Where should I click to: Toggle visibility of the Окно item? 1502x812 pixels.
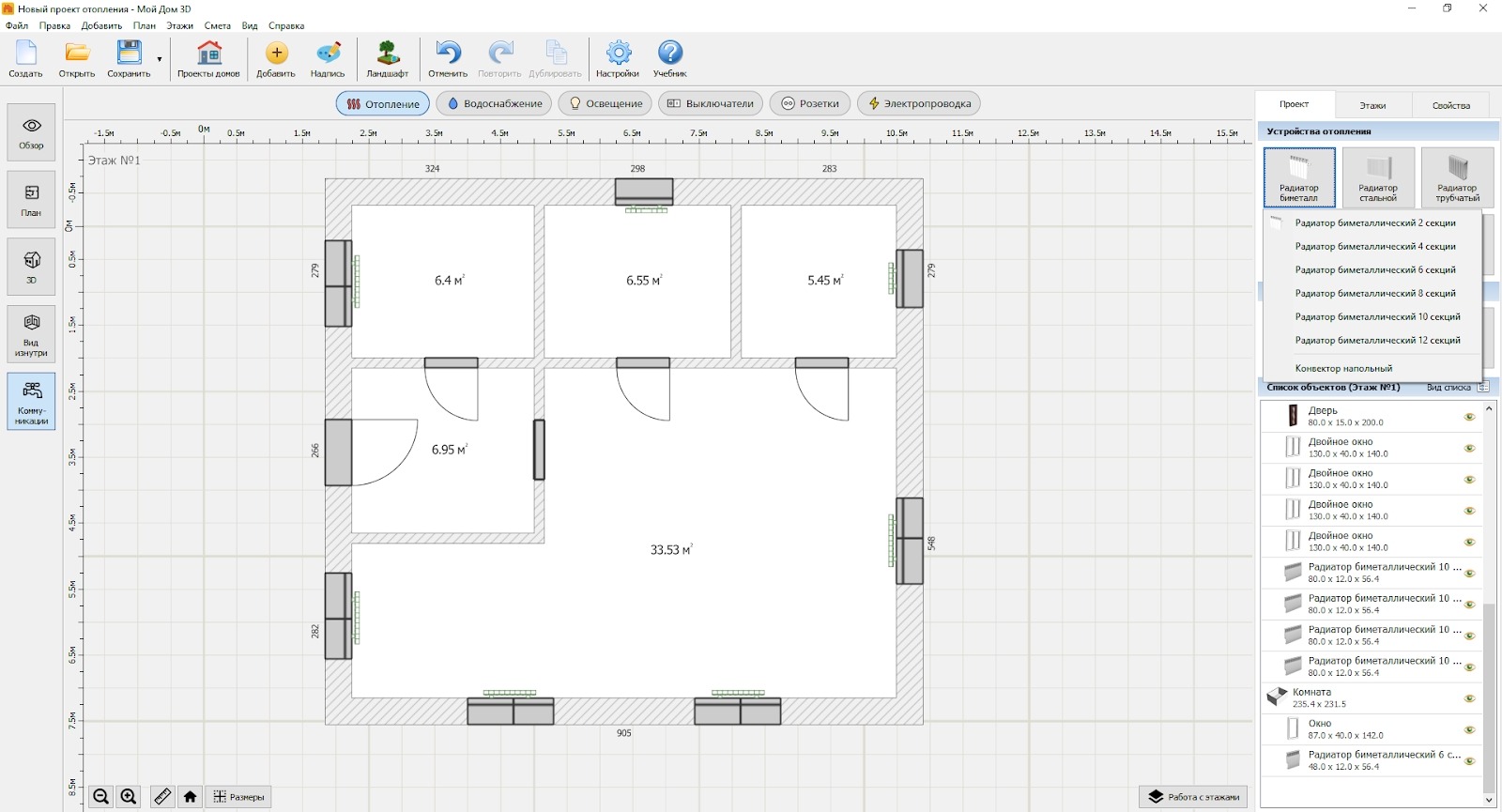coord(1470,729)
